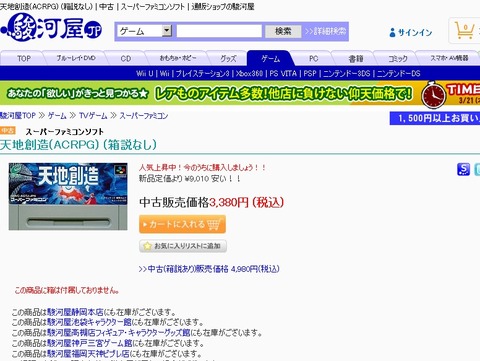The height and width of the screenshot is (361, 480).
Task: Open Wii U subcategory link
Action: [145, 73]
